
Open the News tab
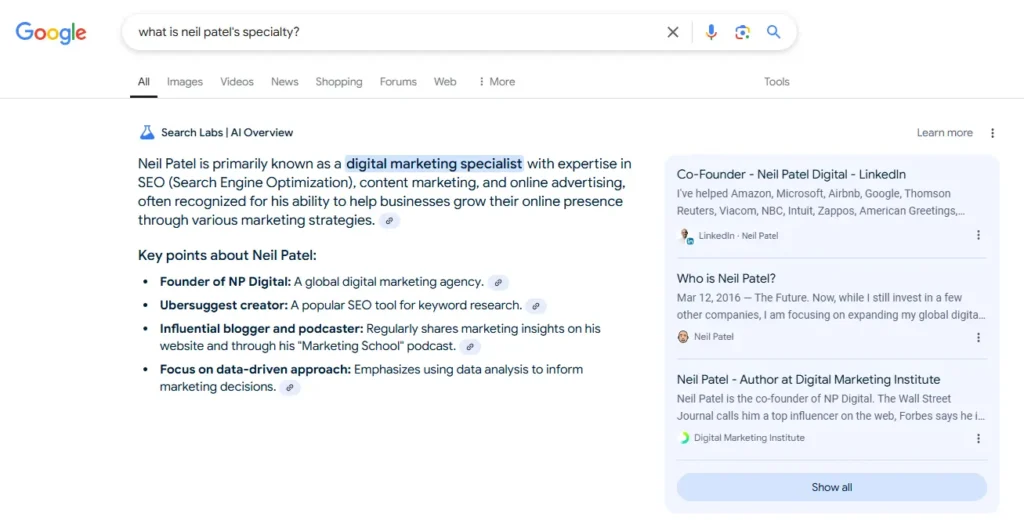[285, 82]
